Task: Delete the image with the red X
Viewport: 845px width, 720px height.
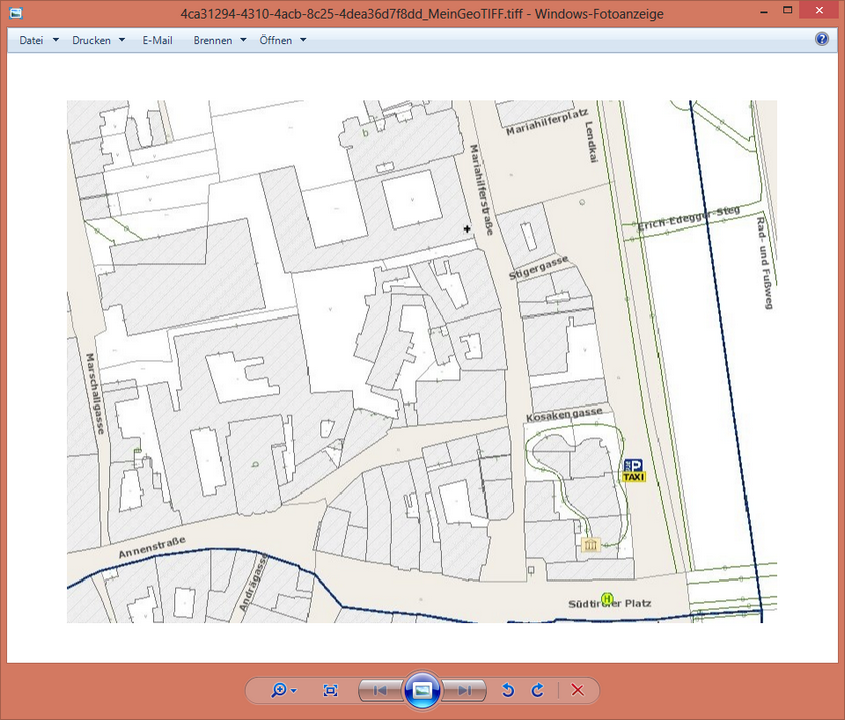Action: 577,690
